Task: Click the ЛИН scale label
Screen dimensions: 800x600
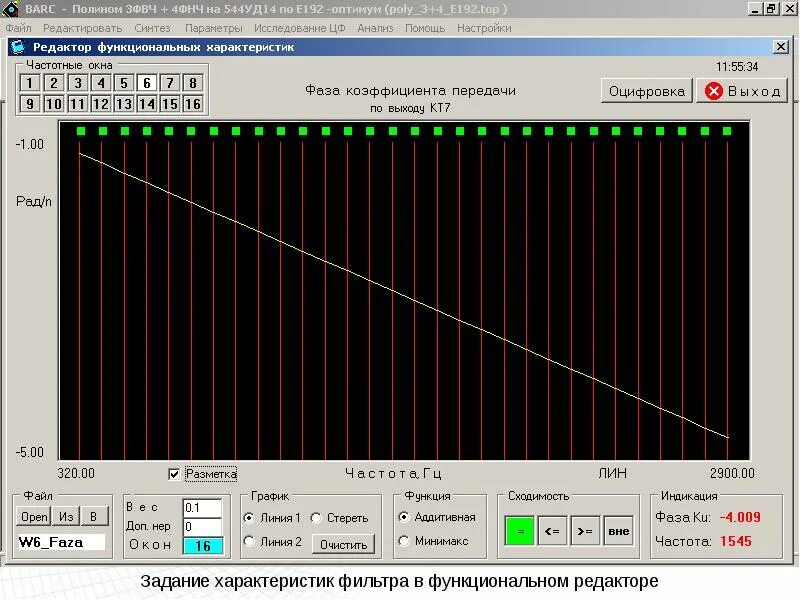Action: pos(612,473)
